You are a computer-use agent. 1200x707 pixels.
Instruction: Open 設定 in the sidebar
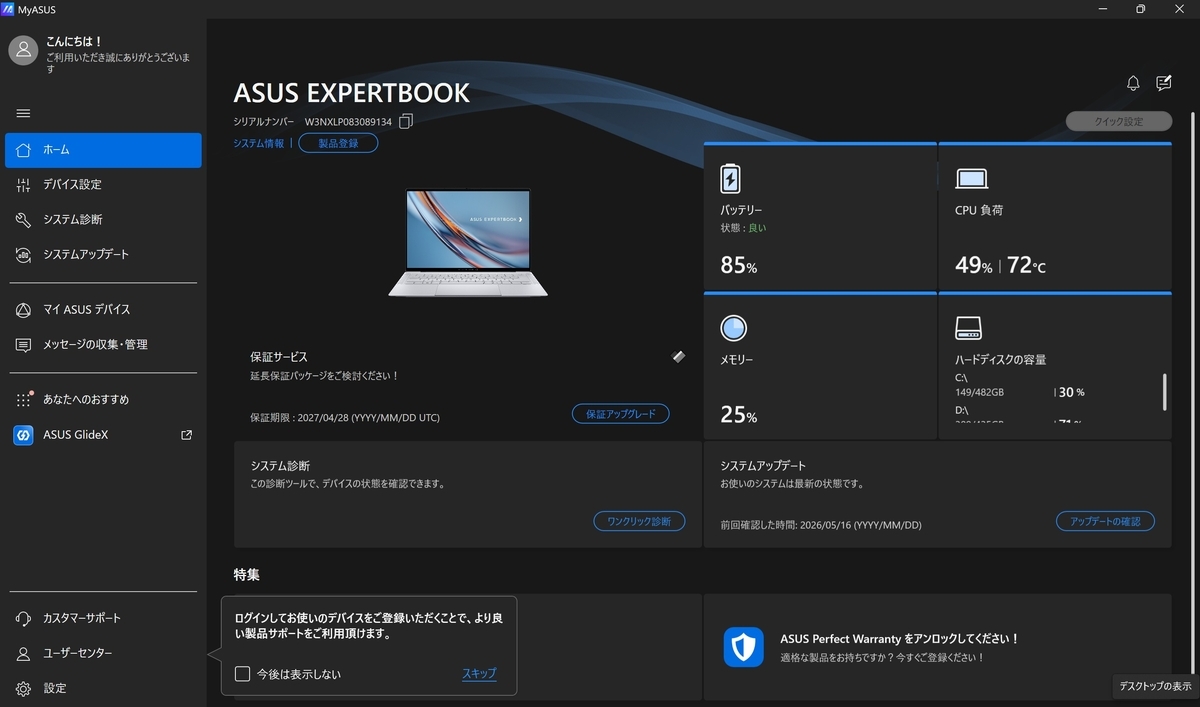pos(103,688)
